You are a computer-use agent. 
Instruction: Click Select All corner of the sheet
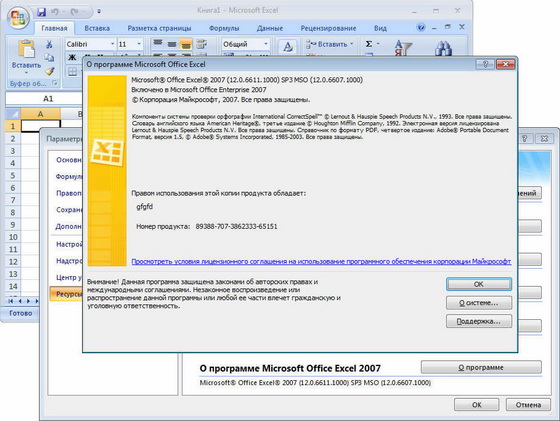(x=13, y=114)
